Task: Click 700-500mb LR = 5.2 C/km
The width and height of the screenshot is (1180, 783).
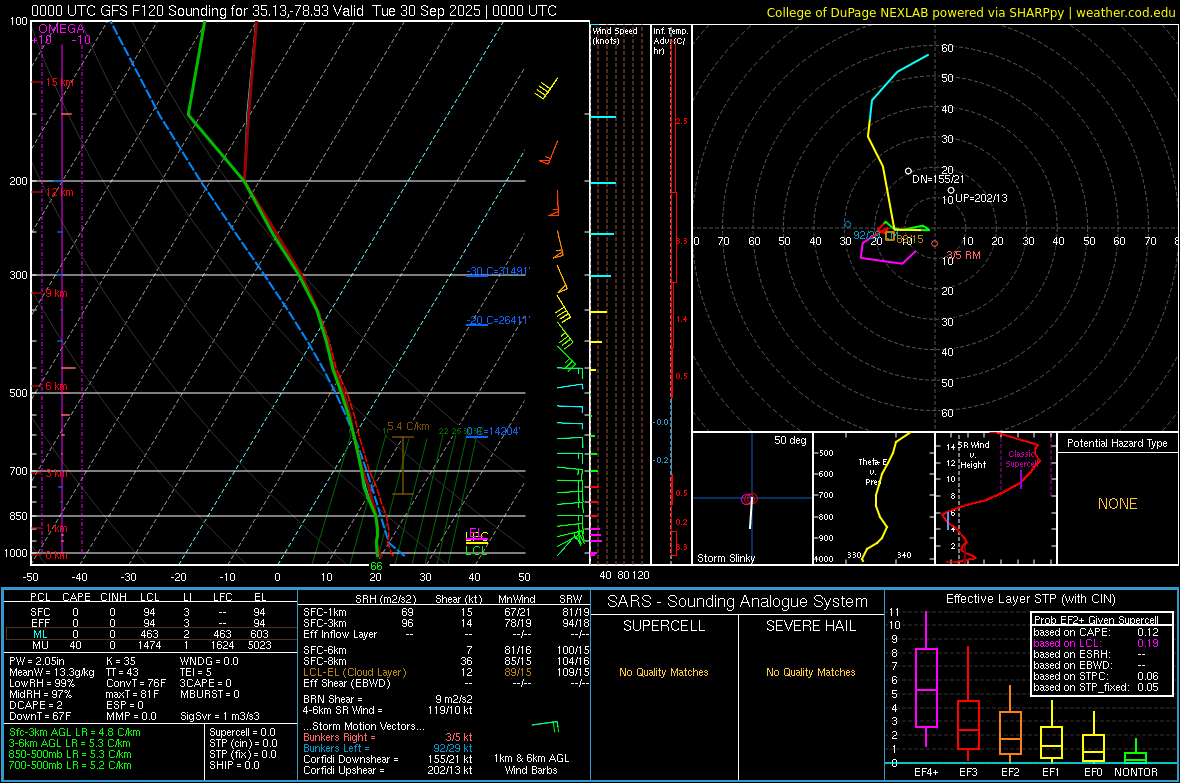Action: click(x=71, y=765)
